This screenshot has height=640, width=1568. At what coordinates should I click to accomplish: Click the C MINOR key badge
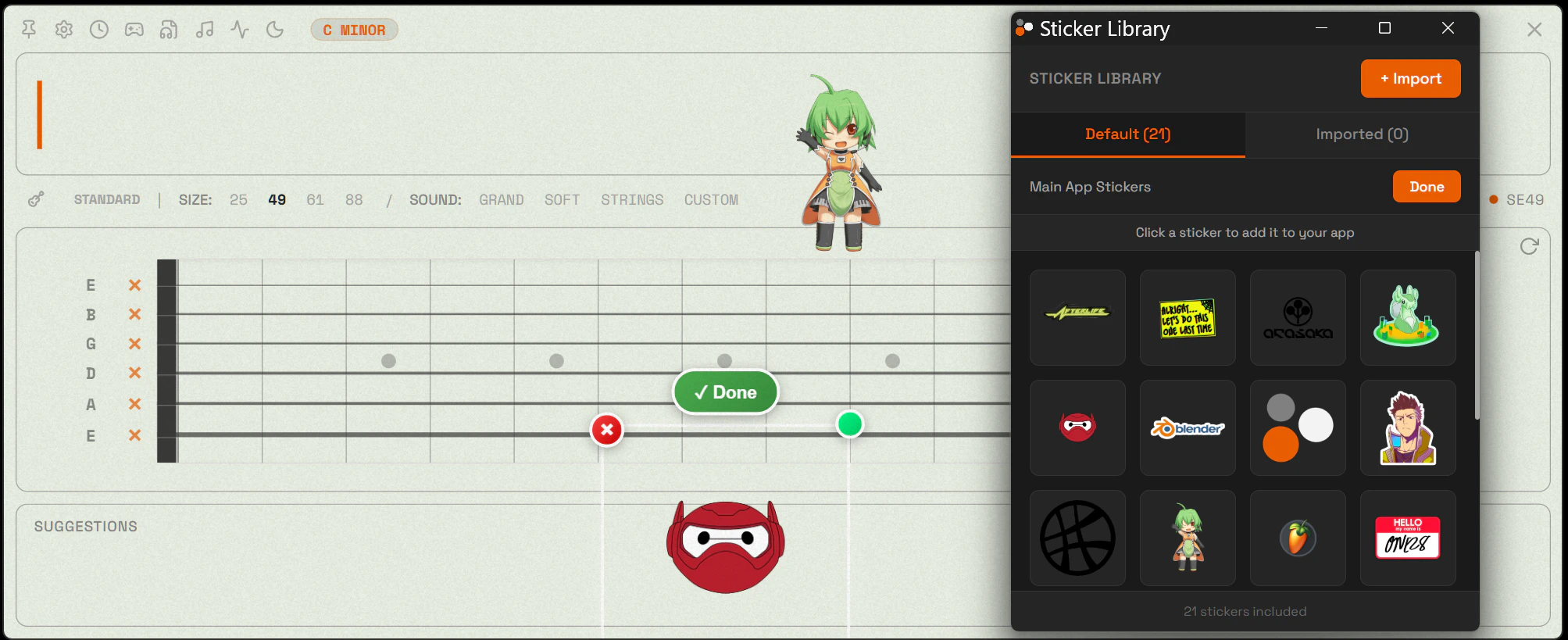(354, 30)
